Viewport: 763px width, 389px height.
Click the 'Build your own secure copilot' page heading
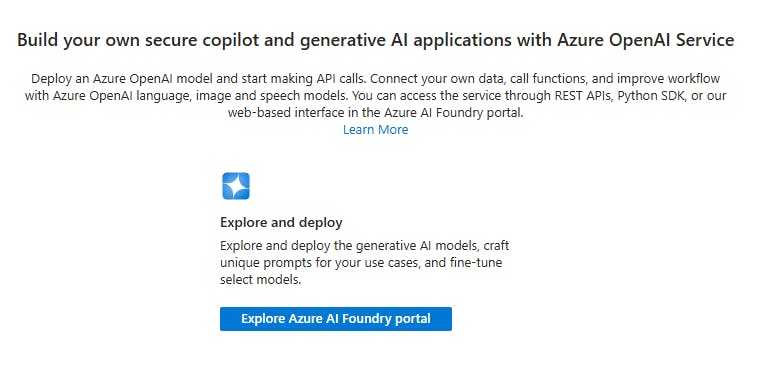(376, 39)
